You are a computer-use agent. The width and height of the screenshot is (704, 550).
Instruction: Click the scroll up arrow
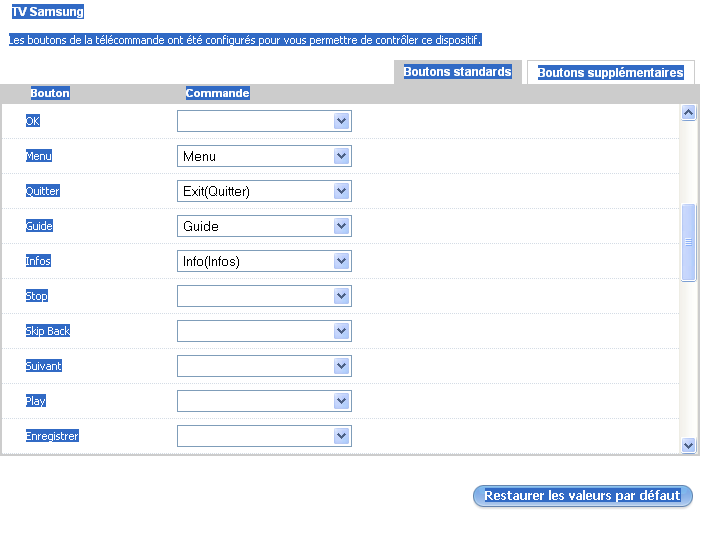point(688,113)
